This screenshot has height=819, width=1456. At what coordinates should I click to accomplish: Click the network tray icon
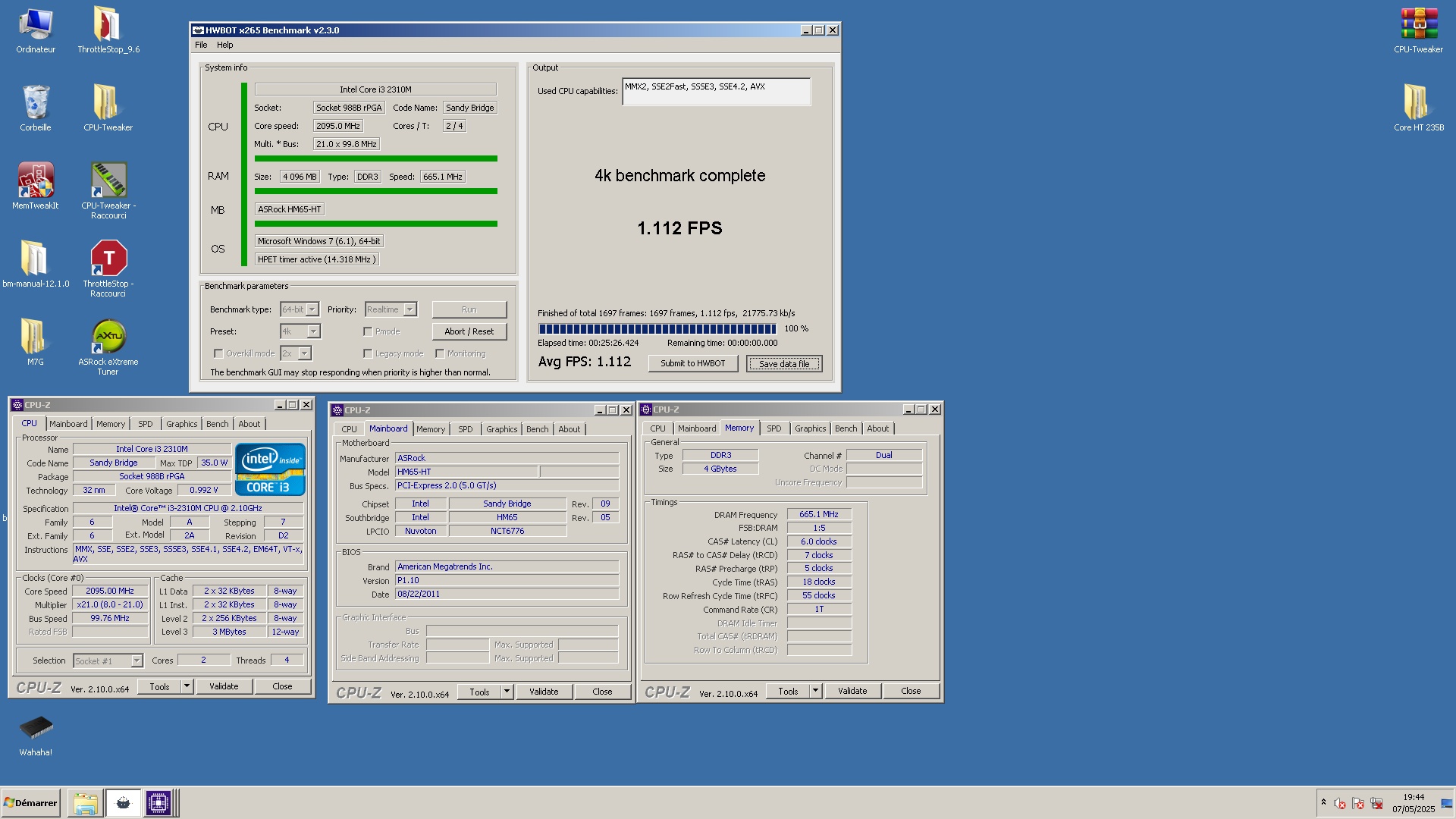coord(1376,803)
